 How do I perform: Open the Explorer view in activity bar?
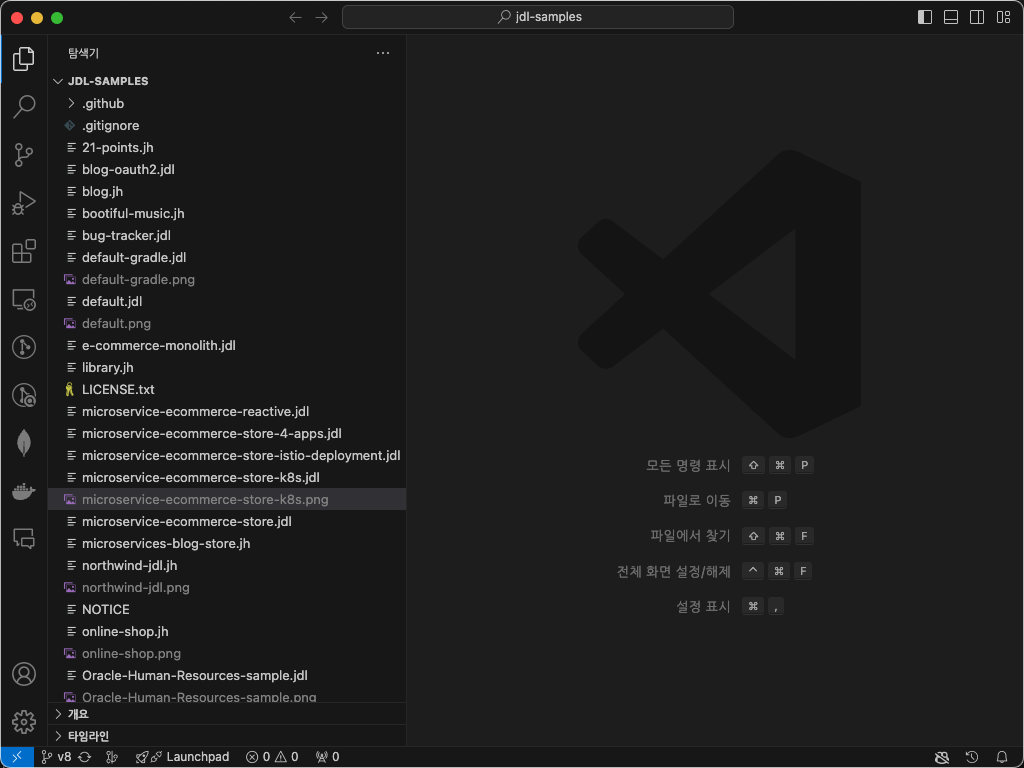point(24,59)
